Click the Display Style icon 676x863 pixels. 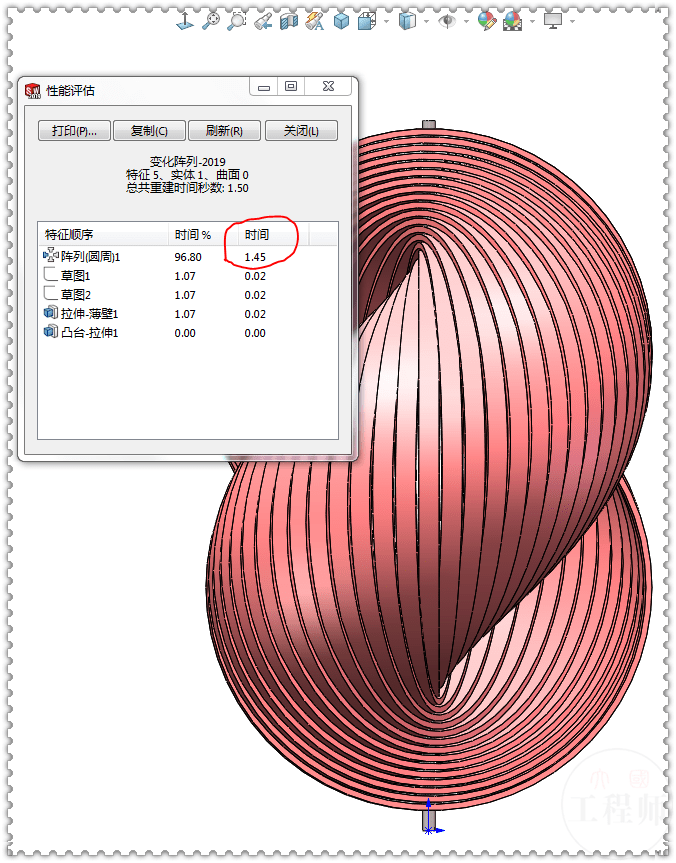pyautogui.click(x=407, y=21)
